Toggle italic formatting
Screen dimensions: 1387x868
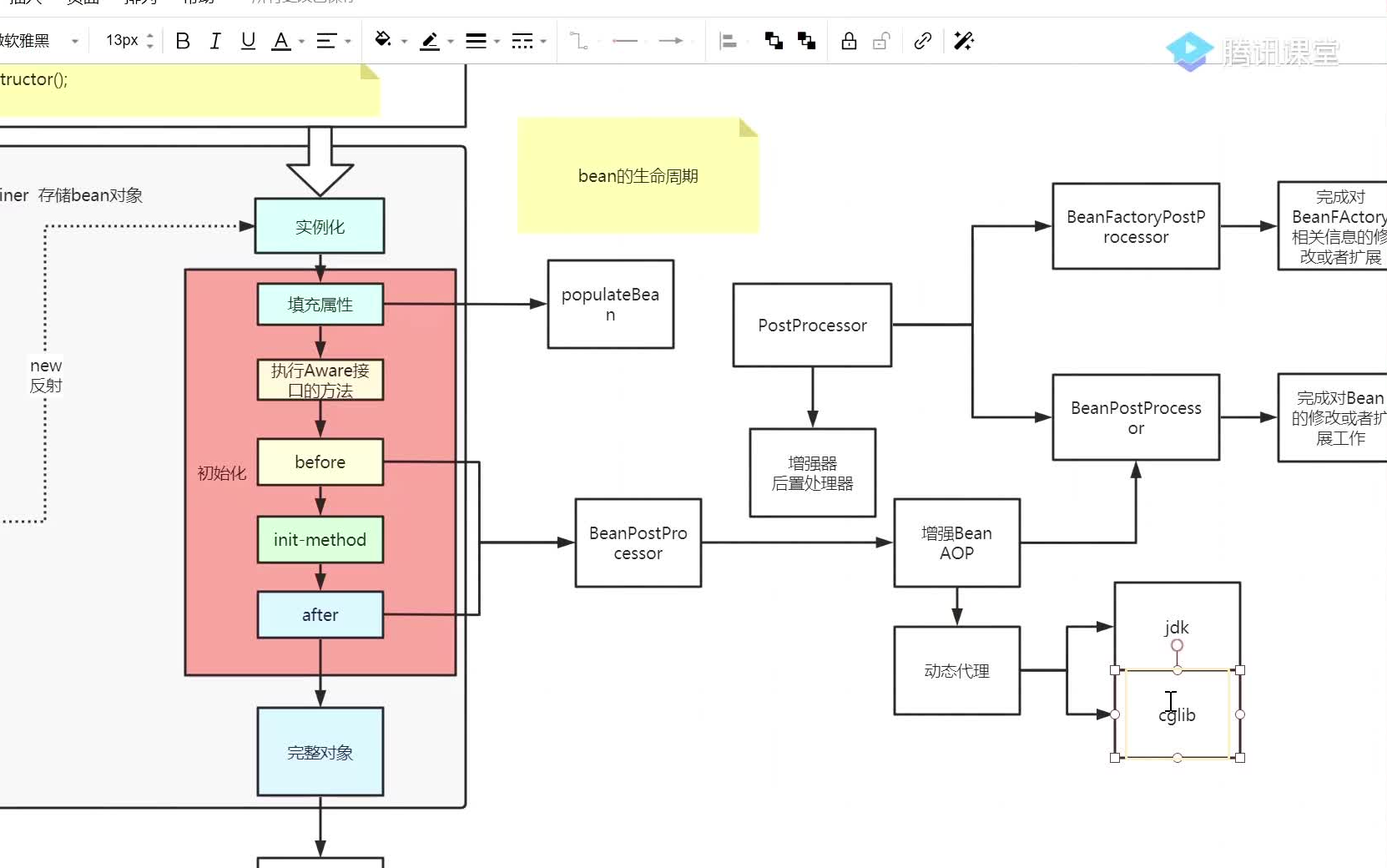click(215, 41)
